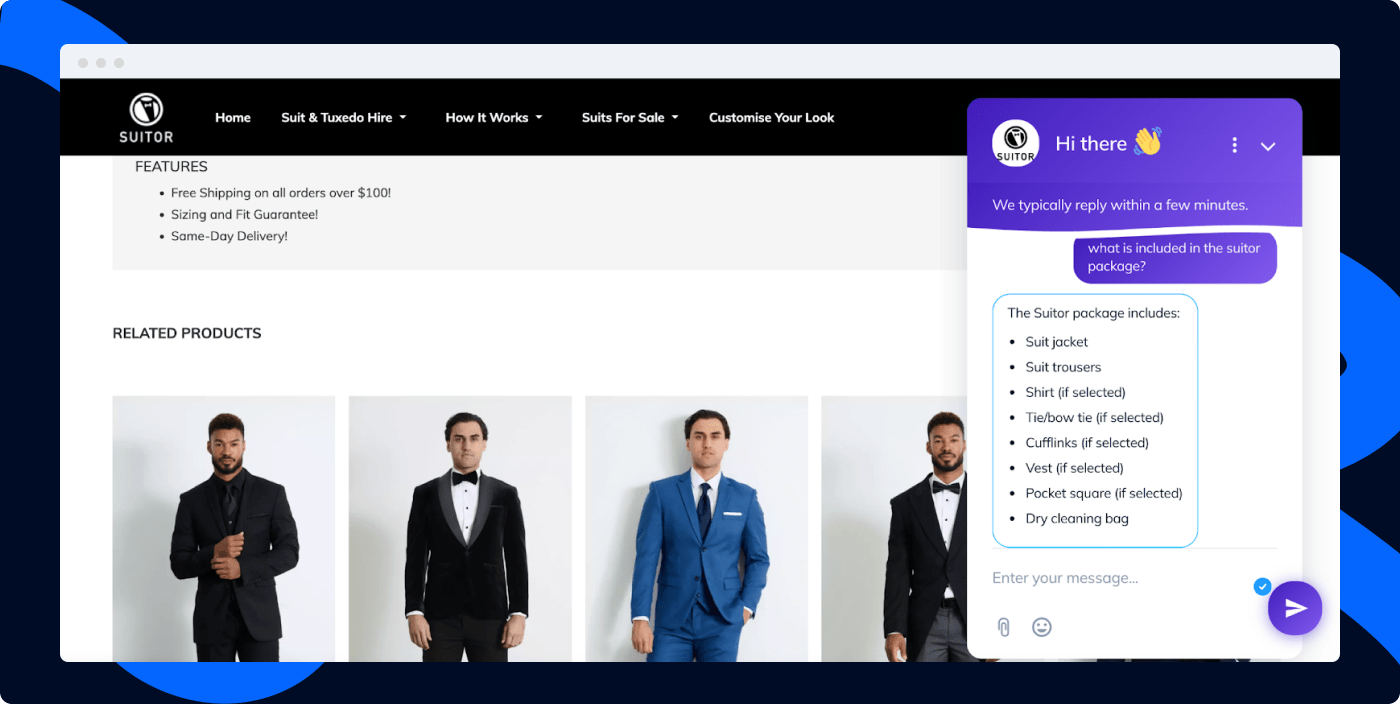Open the blue suit related product
Viewport: 1400px width, 704px height.
[696, 529]
